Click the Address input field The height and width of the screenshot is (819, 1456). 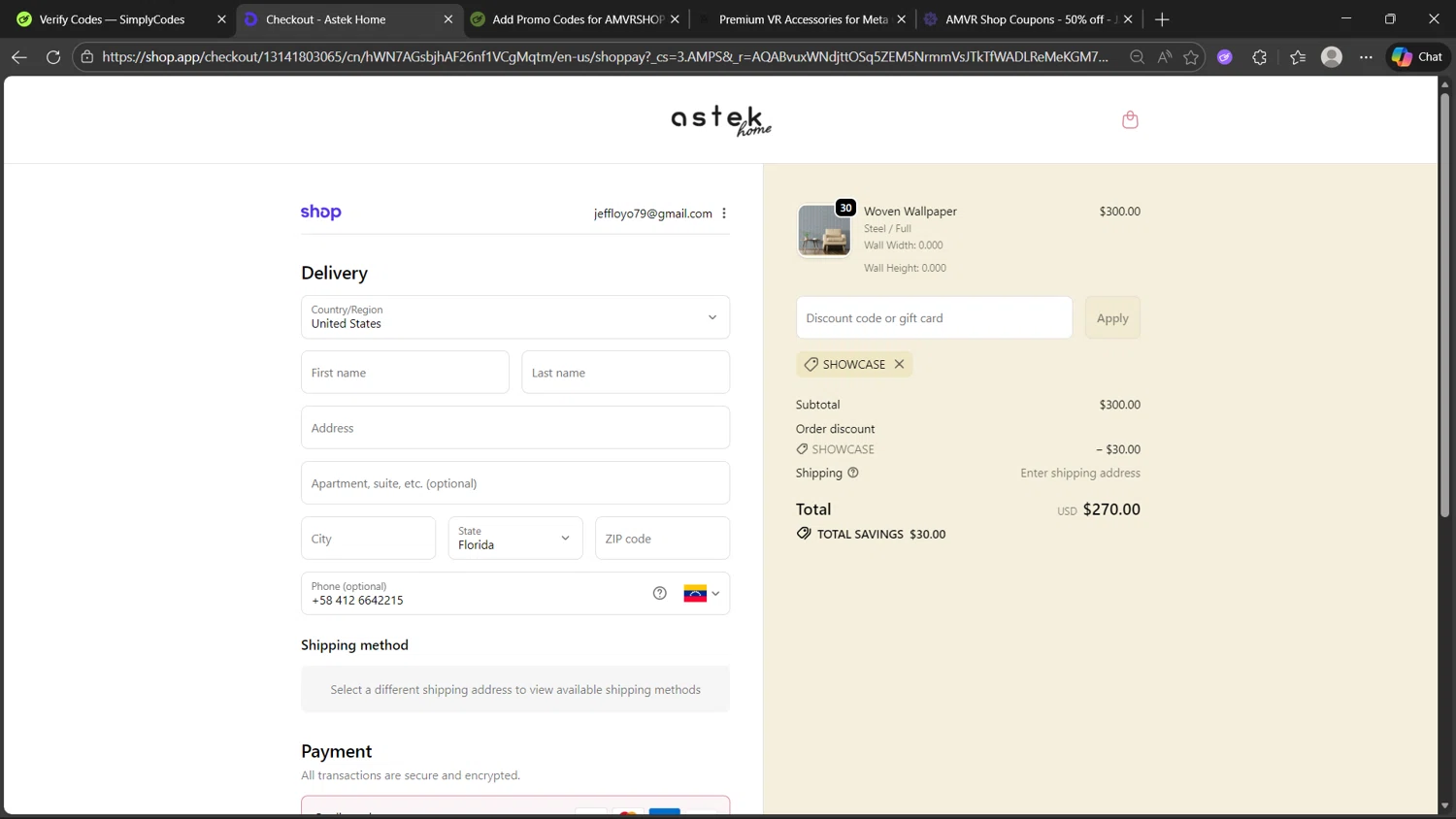click(x=515, y=428)
